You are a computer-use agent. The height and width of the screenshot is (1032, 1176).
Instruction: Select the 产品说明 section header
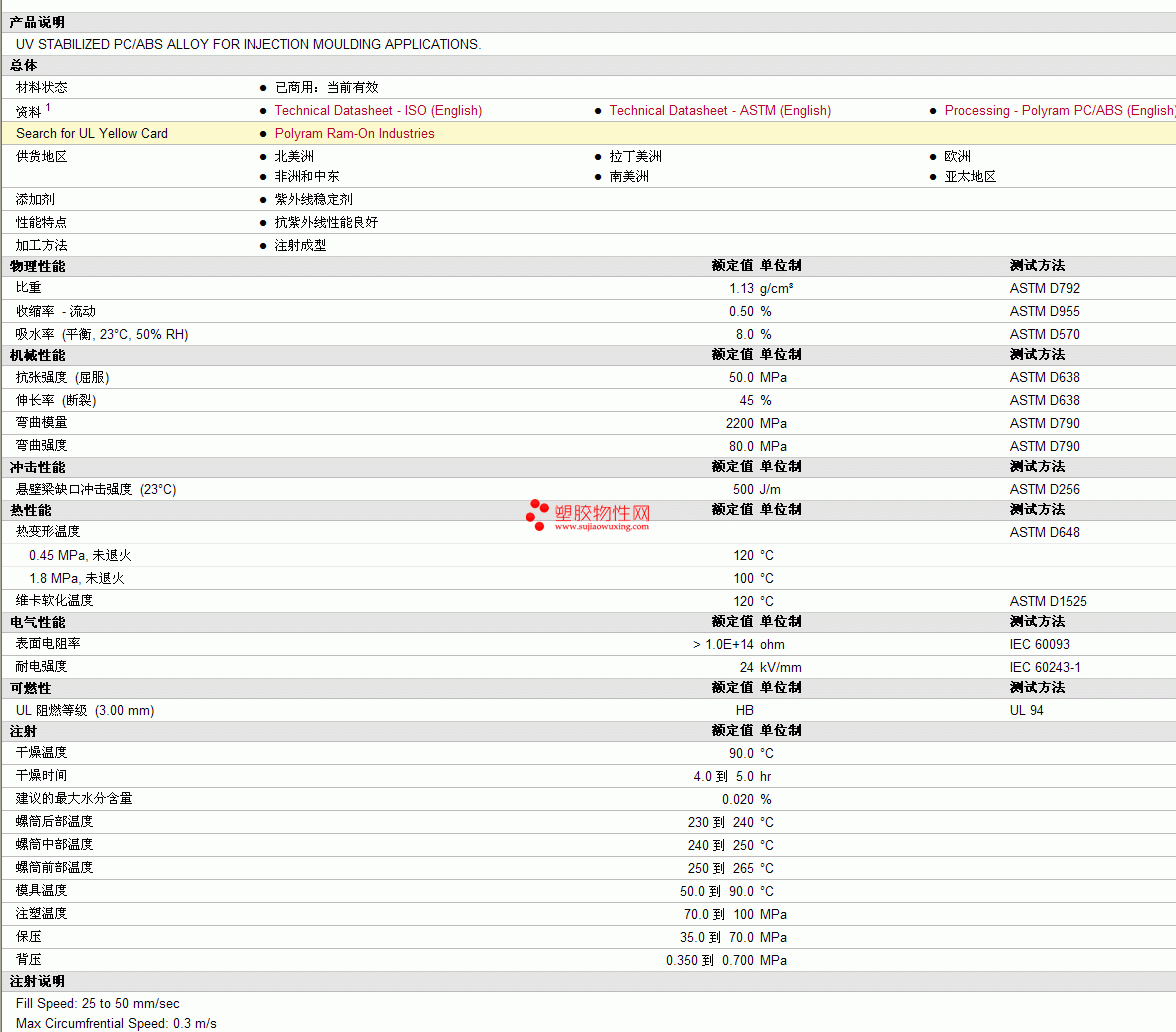point(38,23)
